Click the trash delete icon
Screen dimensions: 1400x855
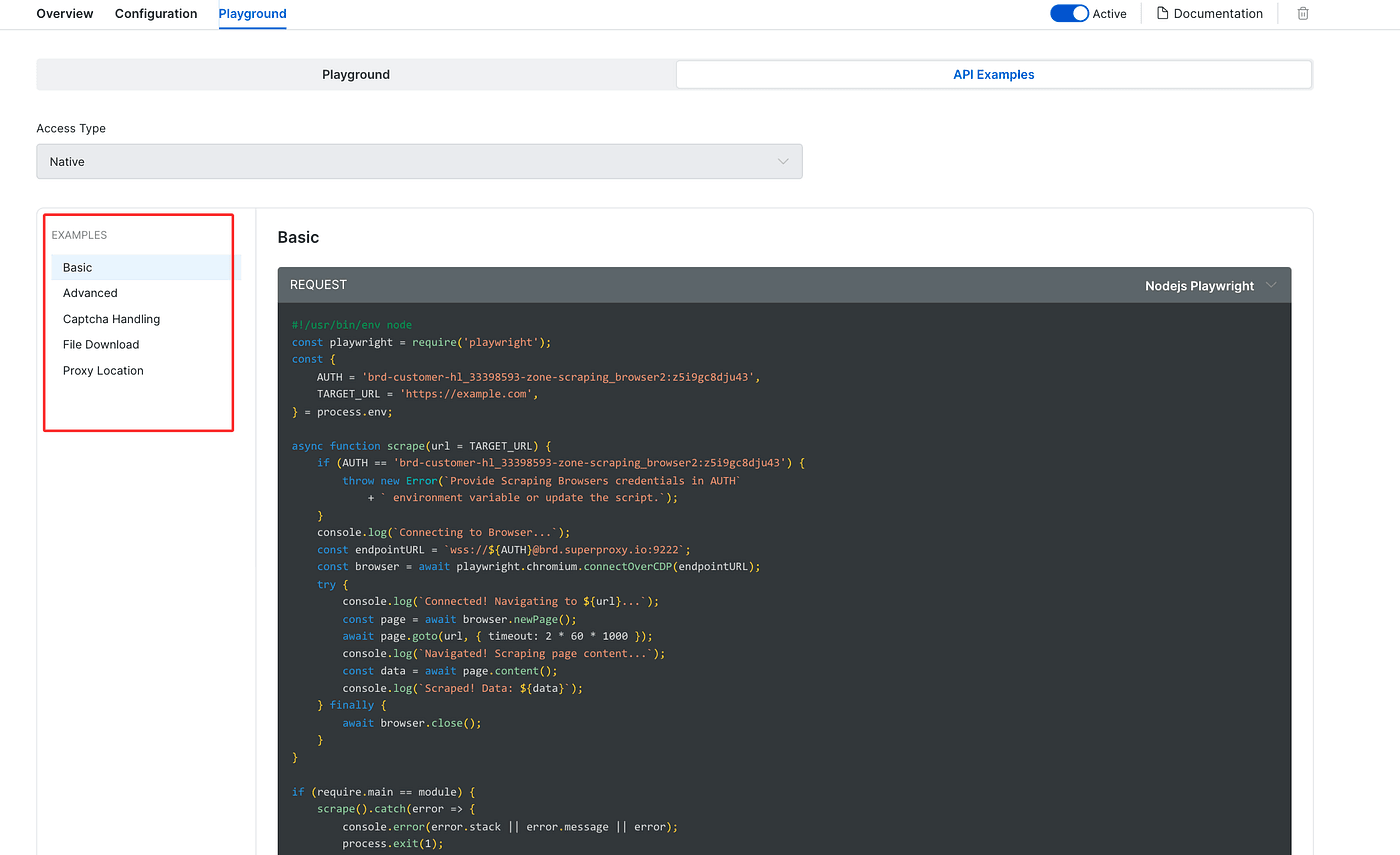coord(1302,14)
